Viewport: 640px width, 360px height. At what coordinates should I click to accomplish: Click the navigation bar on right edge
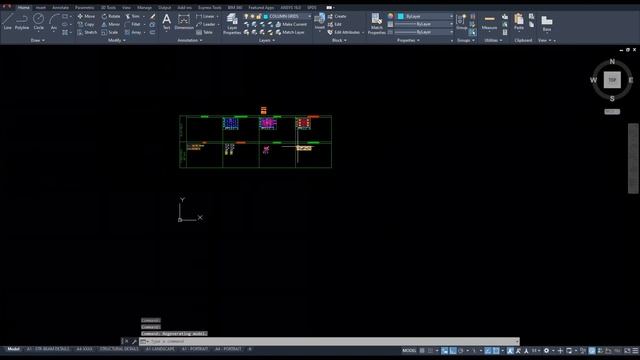pyautogui.click(x=633, y=158)
